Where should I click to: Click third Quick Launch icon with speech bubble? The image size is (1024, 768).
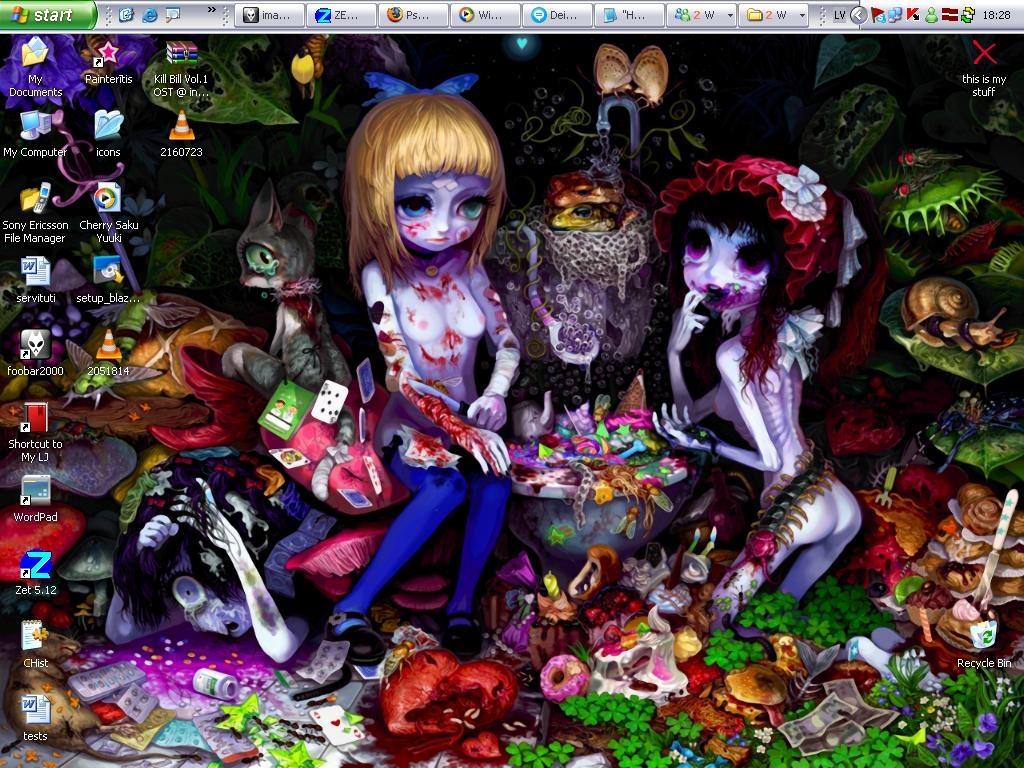click(173, 14)
